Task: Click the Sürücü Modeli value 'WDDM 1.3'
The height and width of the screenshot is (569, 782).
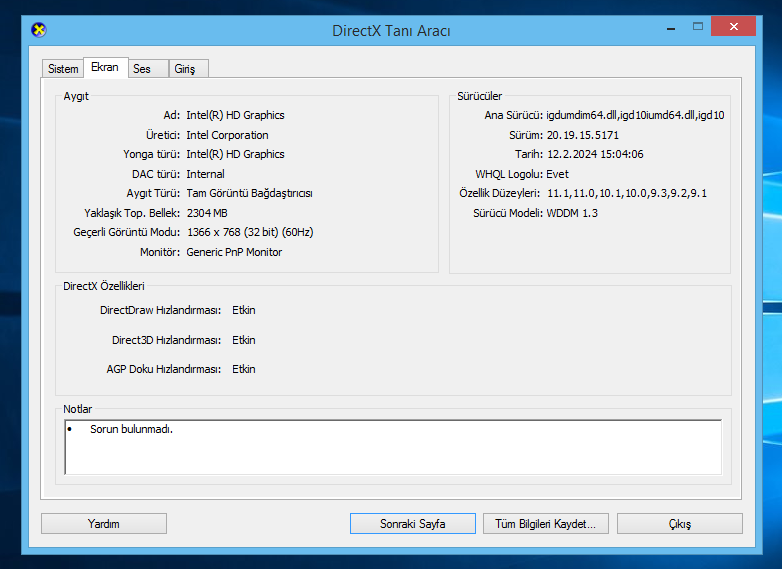Action: pos(572,213)
